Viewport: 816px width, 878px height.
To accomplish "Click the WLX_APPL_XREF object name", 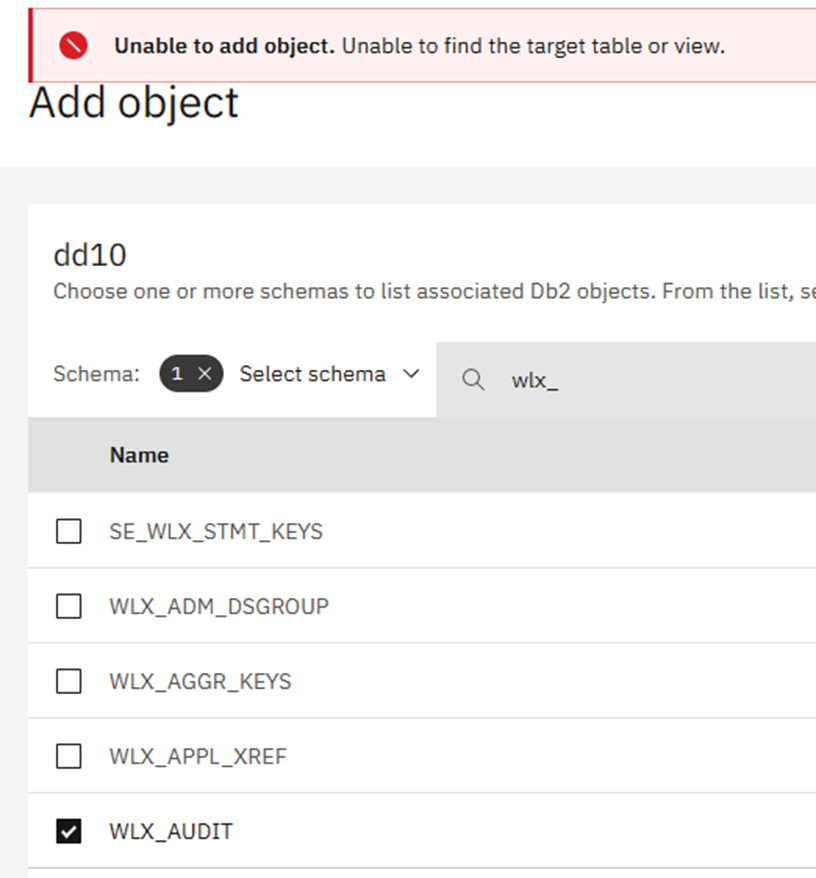I will [x=198, y=756].
